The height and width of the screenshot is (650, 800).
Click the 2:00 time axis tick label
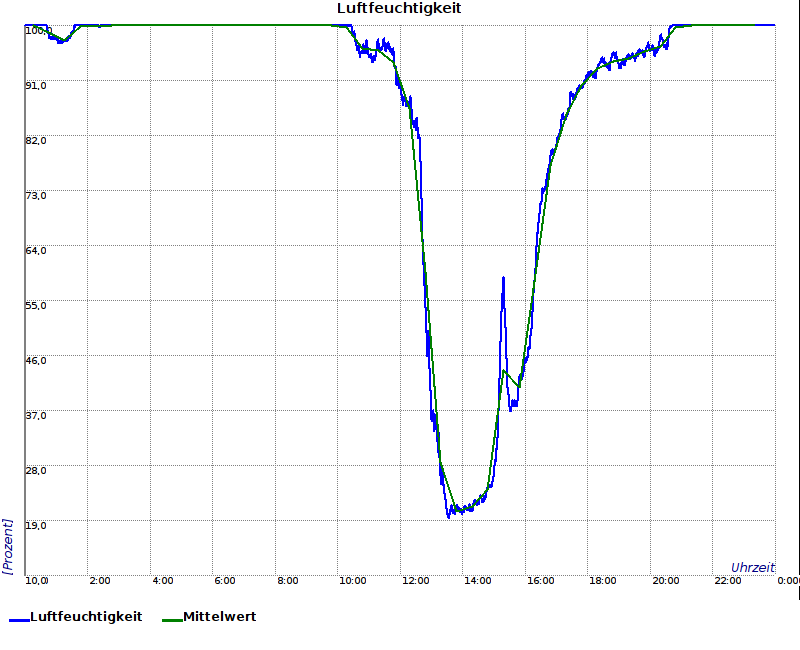click(x=99, y=581)
